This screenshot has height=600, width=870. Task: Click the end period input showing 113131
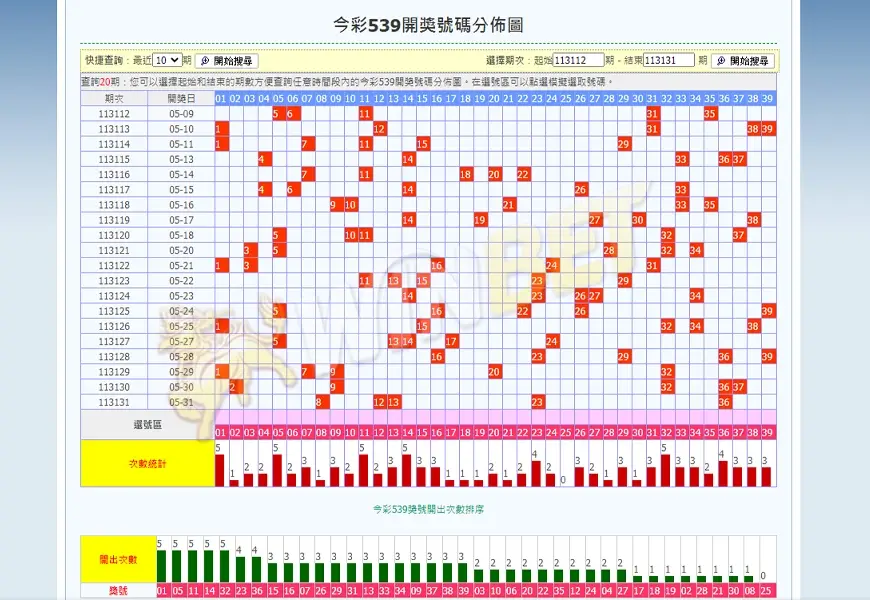tap(668, 60)
